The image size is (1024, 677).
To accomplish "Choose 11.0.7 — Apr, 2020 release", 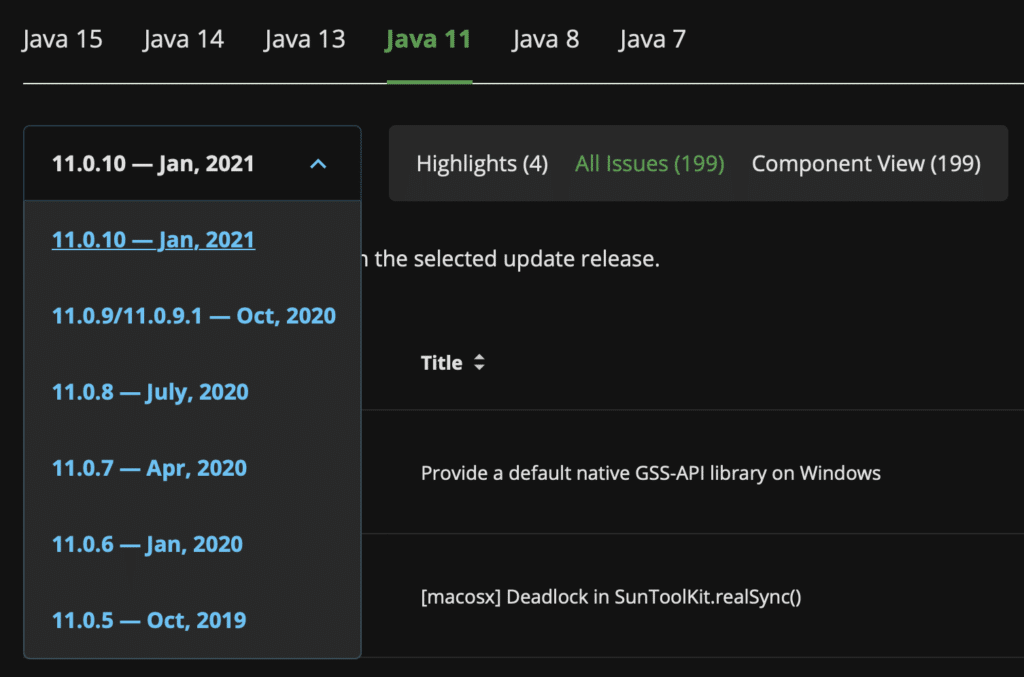I will click(x=150, y=468).
